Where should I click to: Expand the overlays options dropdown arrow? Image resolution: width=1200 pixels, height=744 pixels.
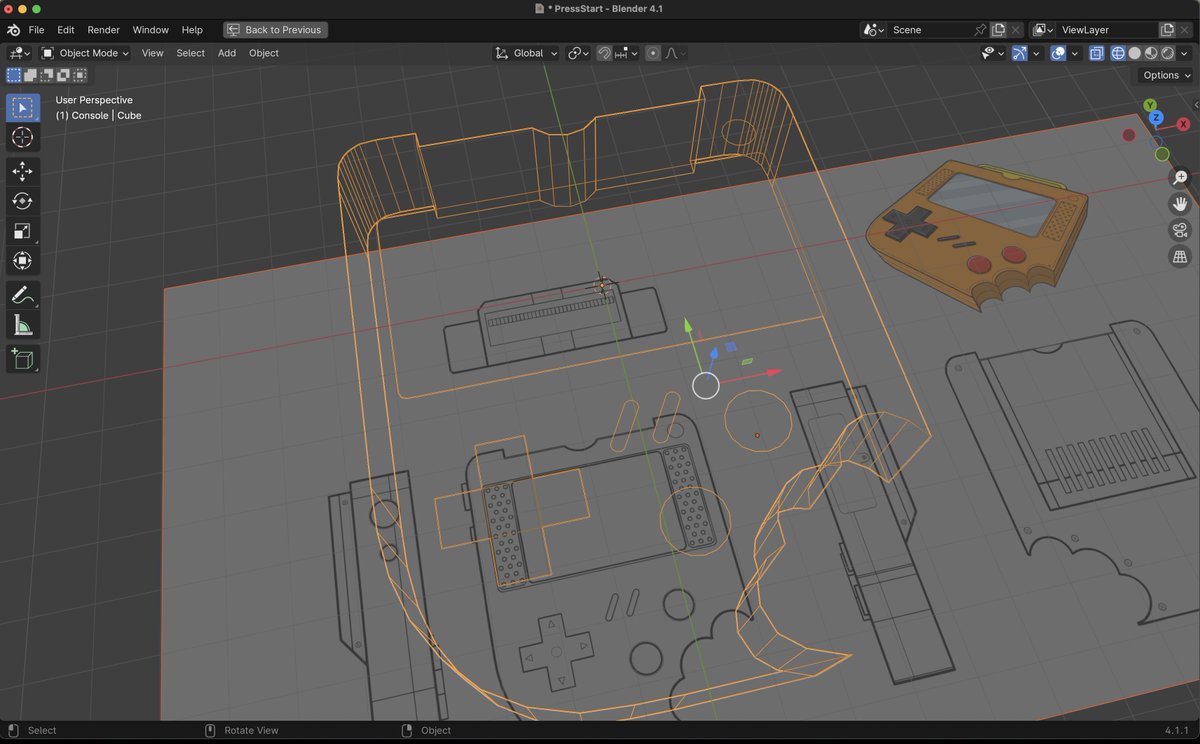pos(1076,53)
